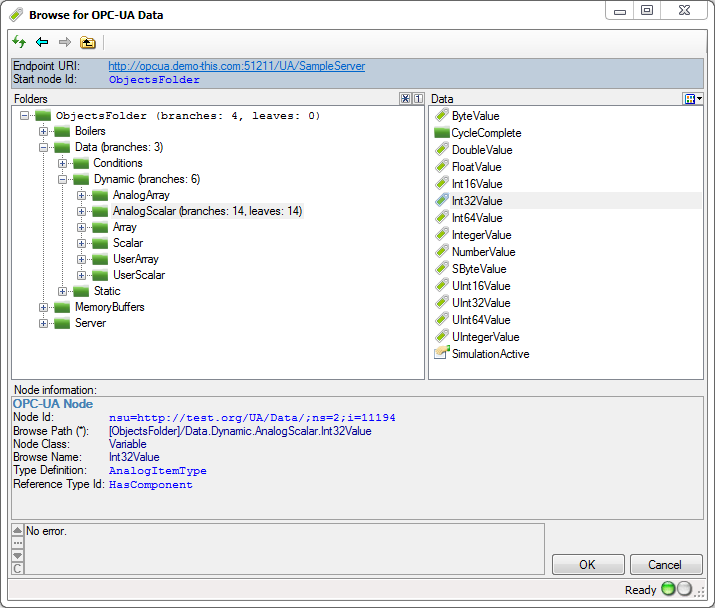
Task: Collapse the Dynamic folder branch
Action: 63,179
